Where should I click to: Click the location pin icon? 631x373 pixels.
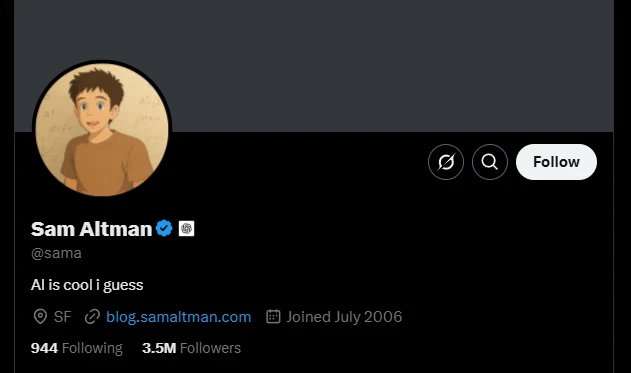tap(40, 317)
